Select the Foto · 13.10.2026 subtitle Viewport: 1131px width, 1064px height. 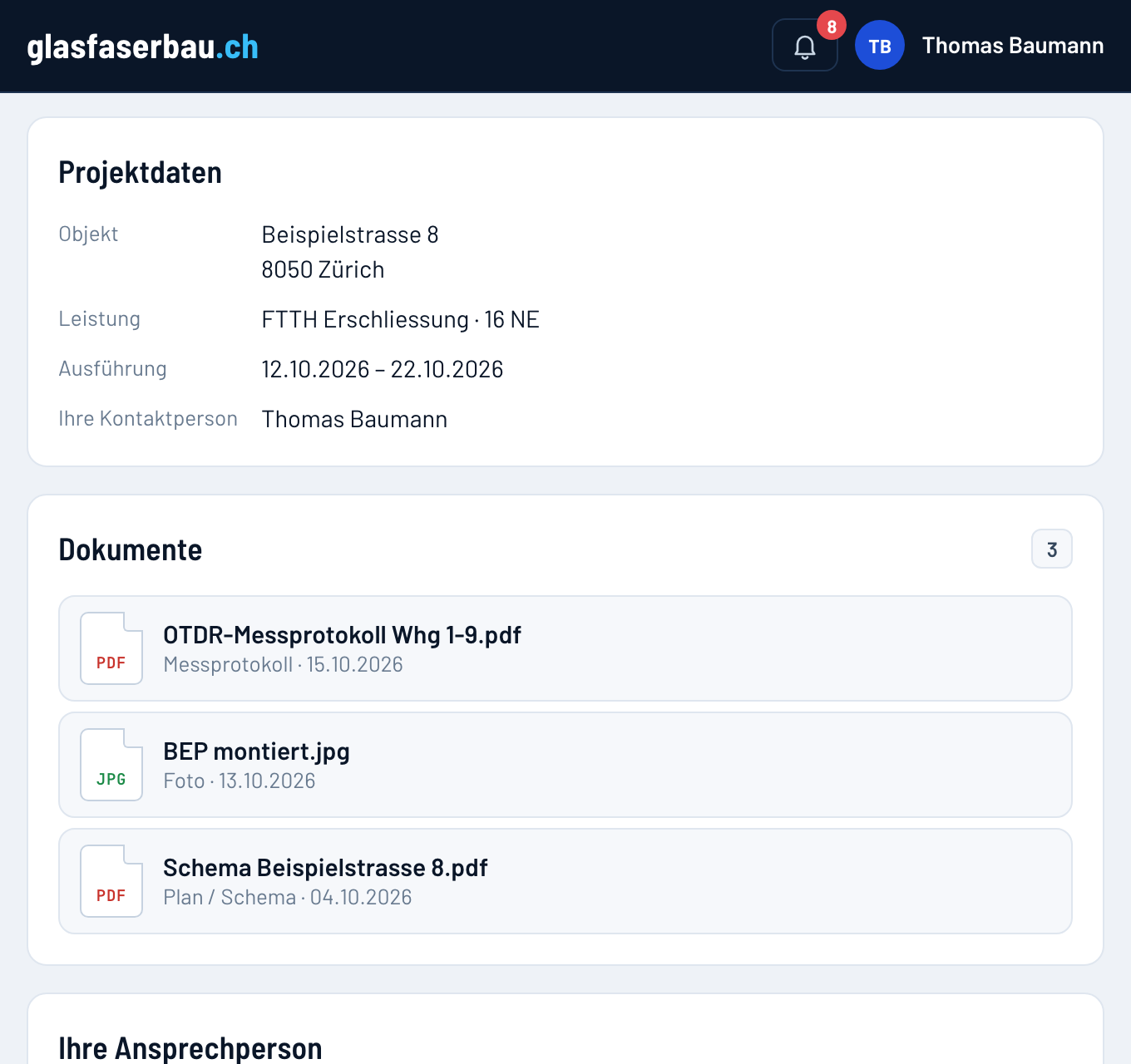[240, 781]
